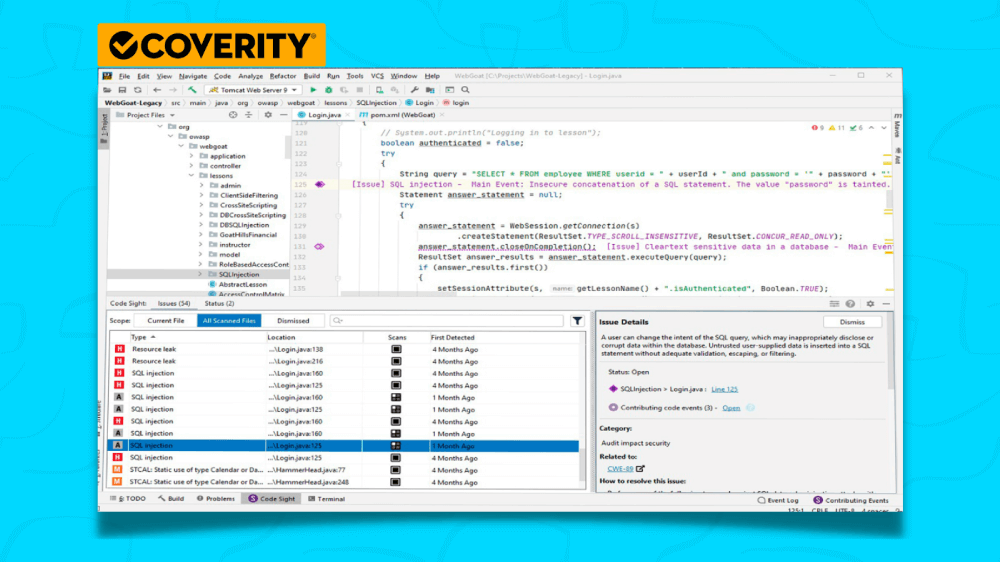
Task: Click the Issue Details vertical scrollbar
Action: point(890,351)
